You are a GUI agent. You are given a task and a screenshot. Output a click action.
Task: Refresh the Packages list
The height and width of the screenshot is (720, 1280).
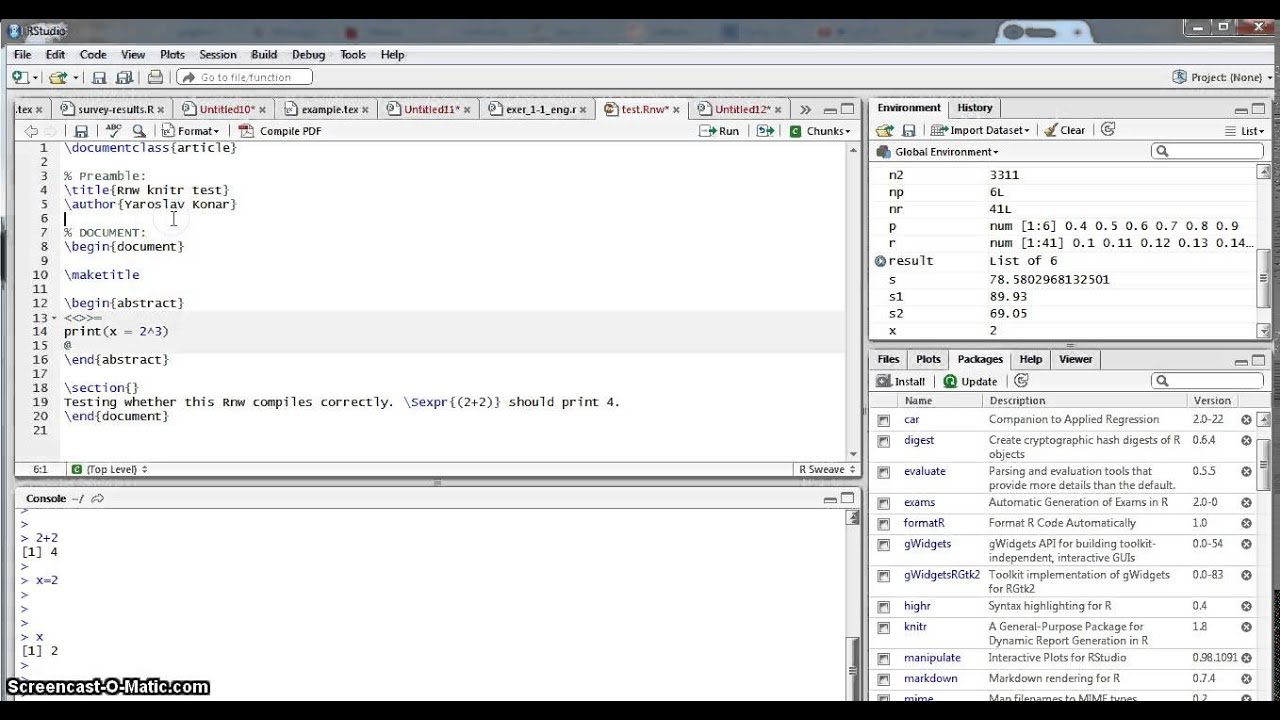tap(1021, 381)
